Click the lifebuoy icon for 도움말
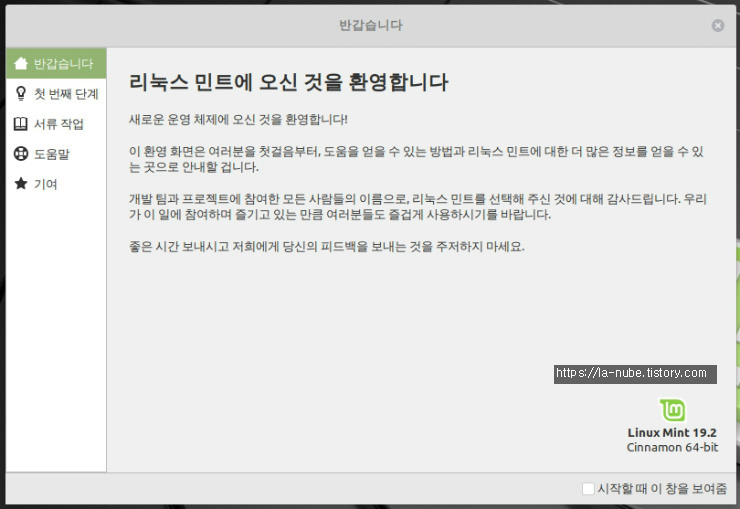The height and width of the screenshot is (509, 740). pos(21,154)
